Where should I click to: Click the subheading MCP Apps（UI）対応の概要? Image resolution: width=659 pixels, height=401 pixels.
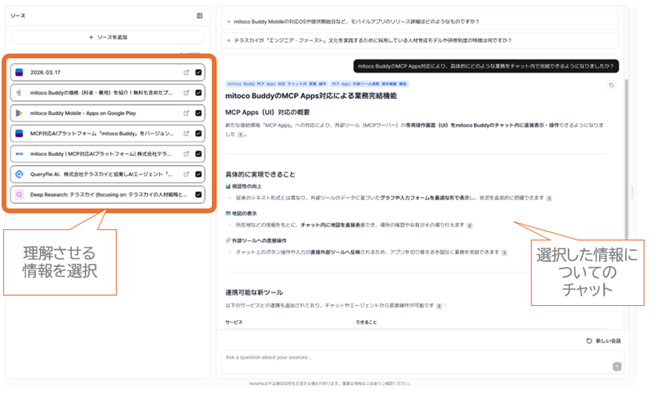click(267, 112)
